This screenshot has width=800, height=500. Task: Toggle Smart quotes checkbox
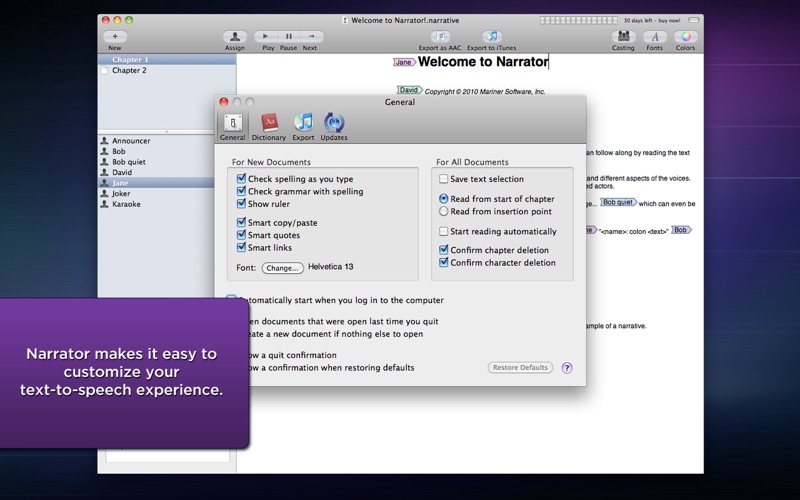[x=241, y=235]
